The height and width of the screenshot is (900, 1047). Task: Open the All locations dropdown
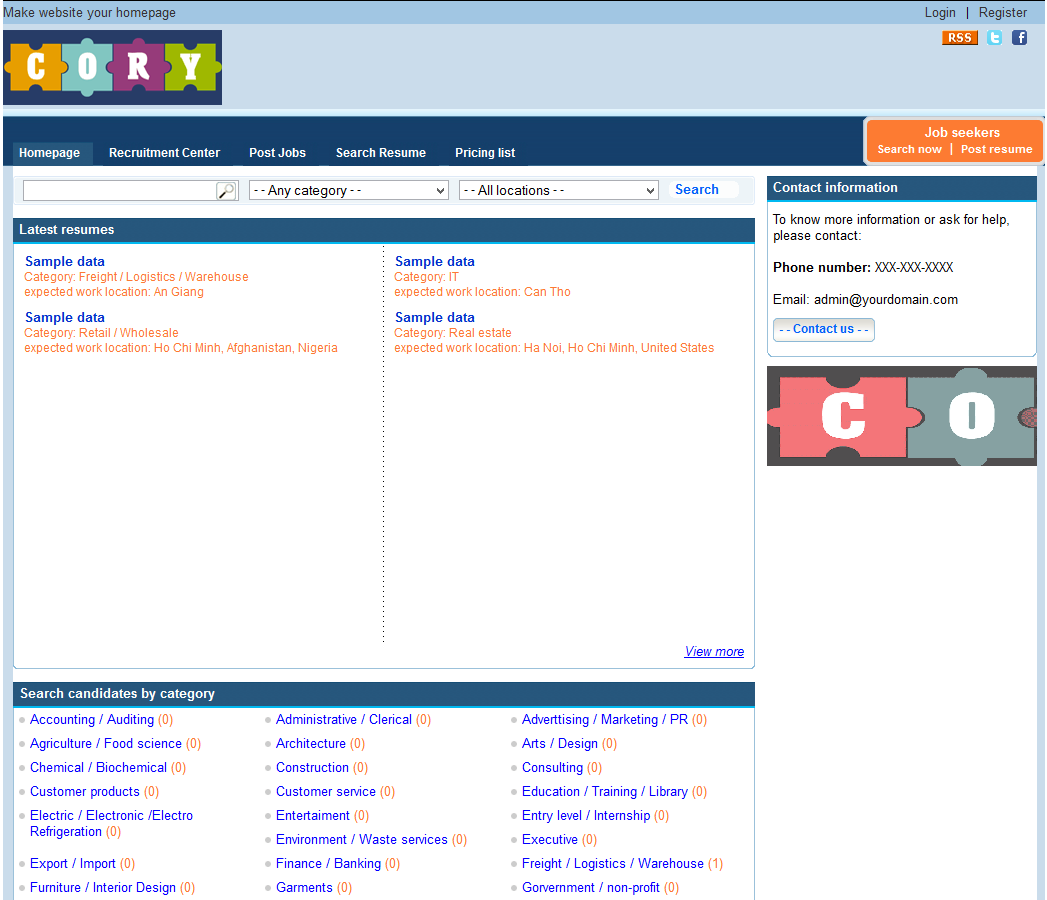(558, 190)
